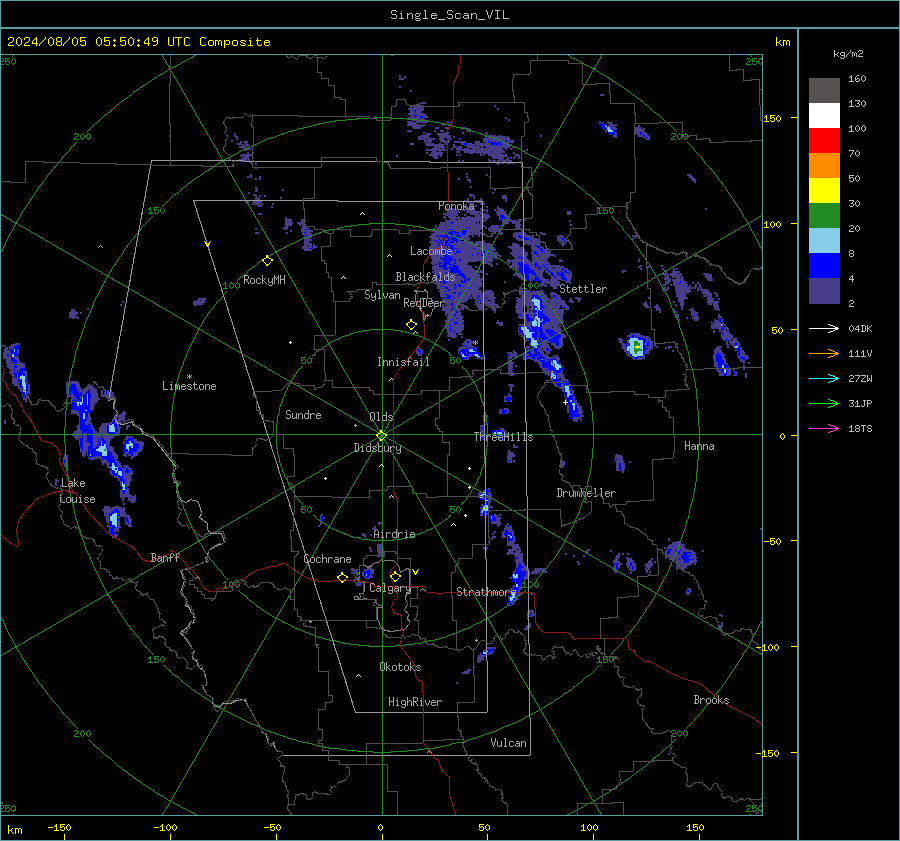Pick the light blue 8-20 legend block
Image resolution: width=900 pixels, height=841 pixels.
pyautogui.click(x=824, y=241)
